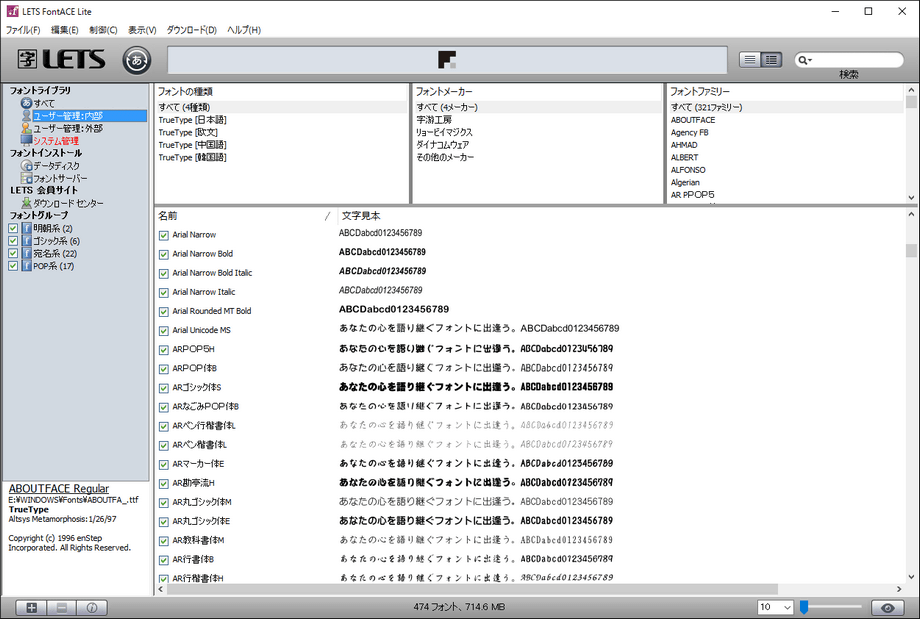
Task: Uncheck Arial Unicode MS checkbox
Action: [164, 331]
